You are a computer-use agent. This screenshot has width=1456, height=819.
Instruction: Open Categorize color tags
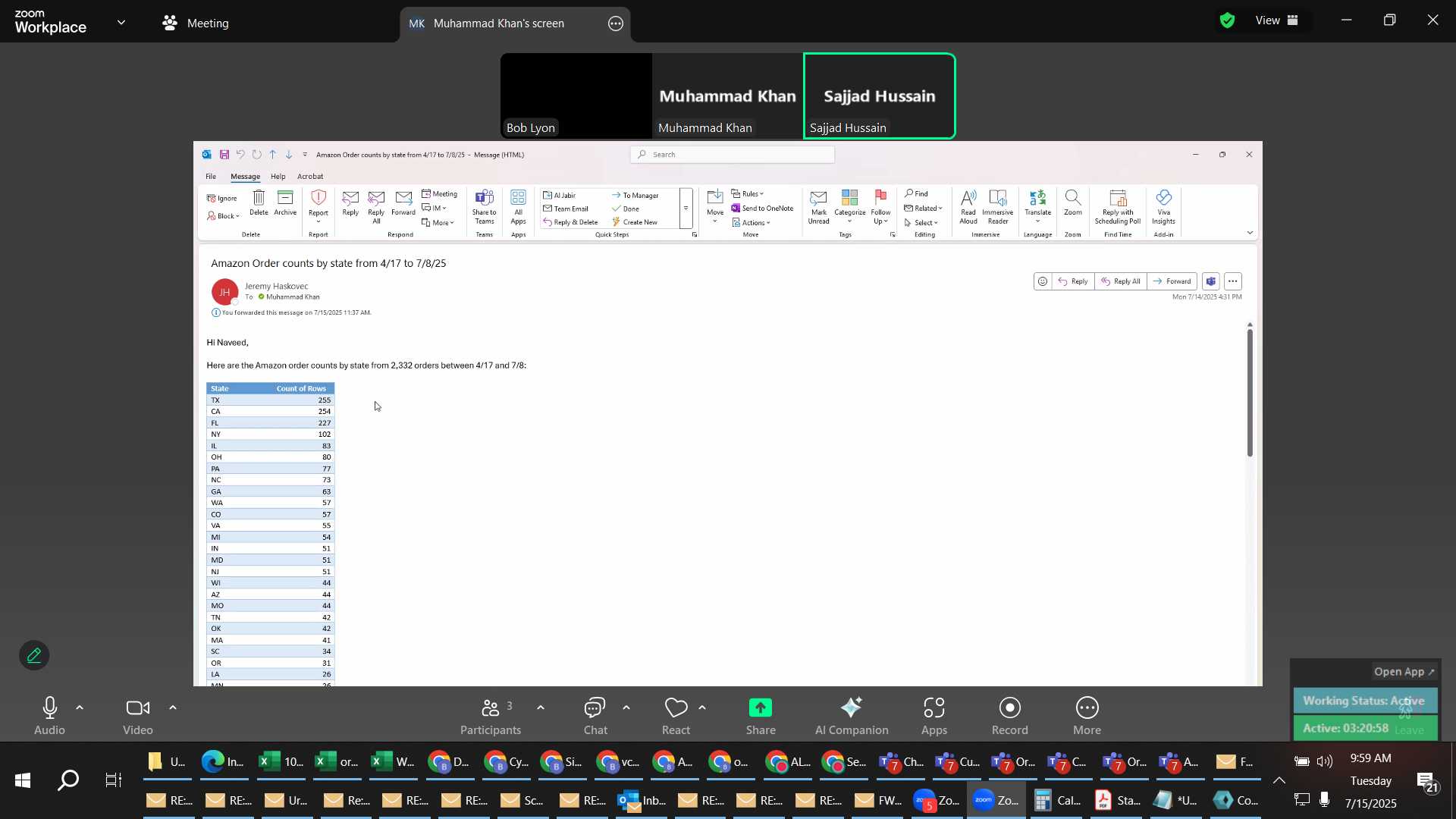click(x=850, y=207)
